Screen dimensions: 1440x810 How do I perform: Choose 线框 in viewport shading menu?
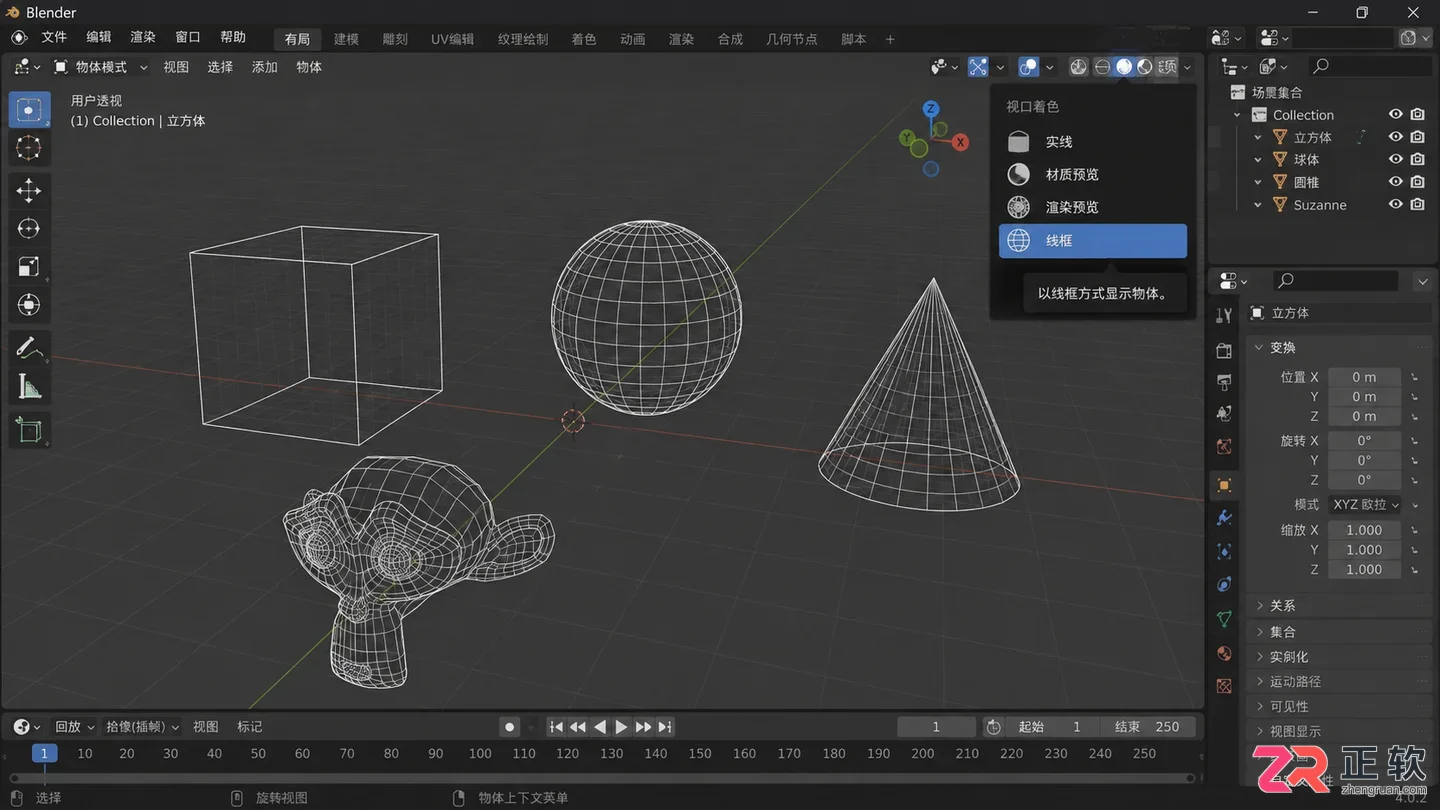(x=1093, y=241)
